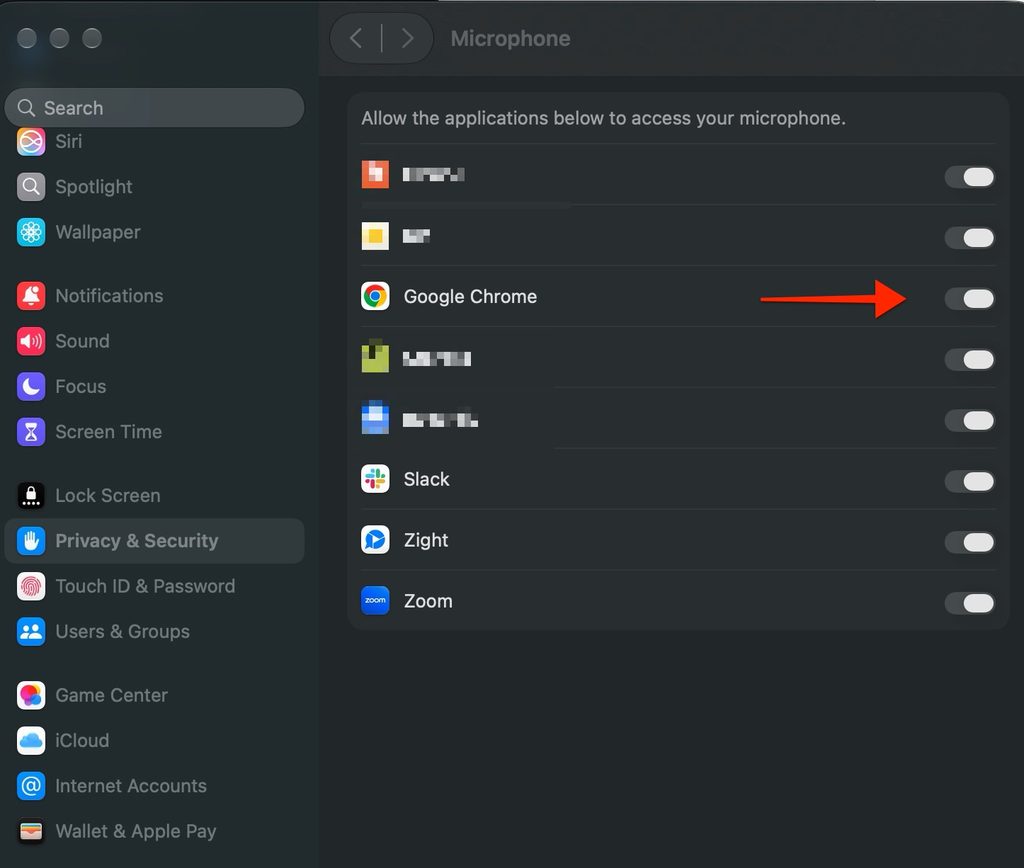Click the Zight app icon
Viewport: 1024px width, 868px height.
tap(375, 540)
